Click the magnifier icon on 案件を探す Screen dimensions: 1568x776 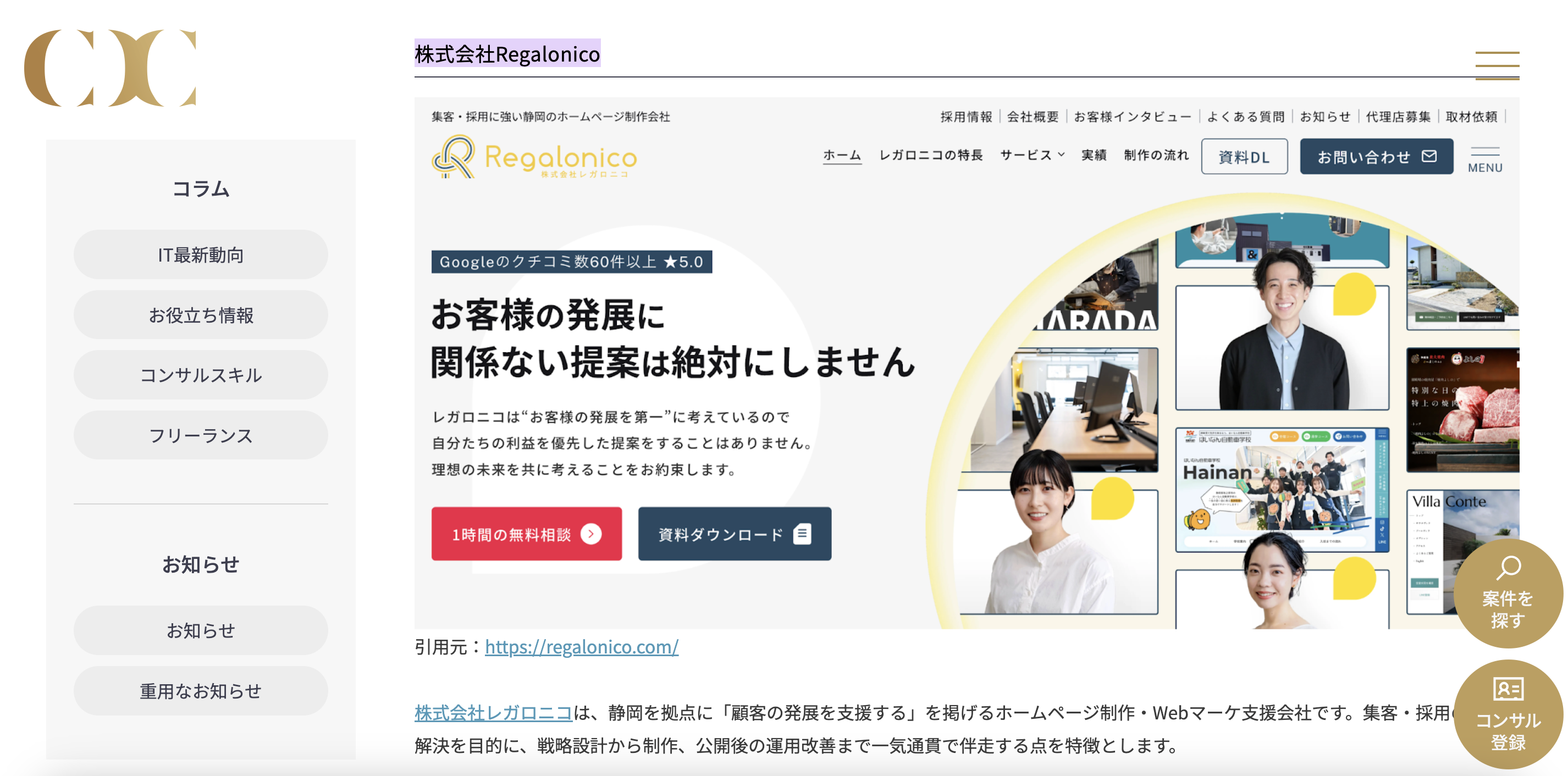(1509, 568)
